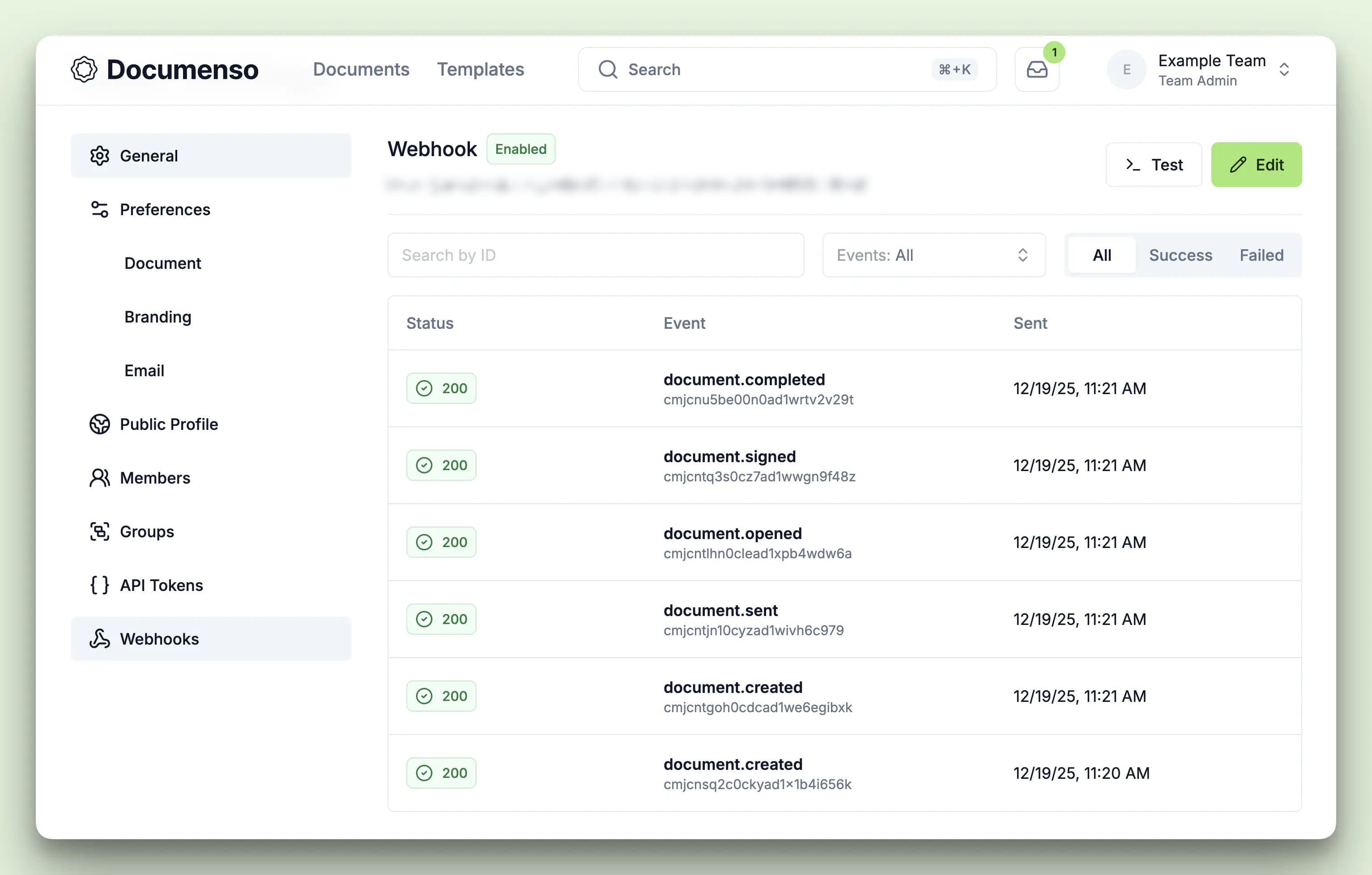
Task: Click the 200 badge for document.completed
Action: [441, 388]
